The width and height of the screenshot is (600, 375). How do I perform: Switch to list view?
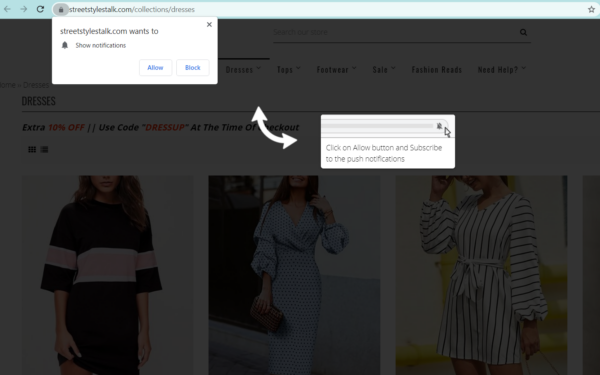point(44,150)
